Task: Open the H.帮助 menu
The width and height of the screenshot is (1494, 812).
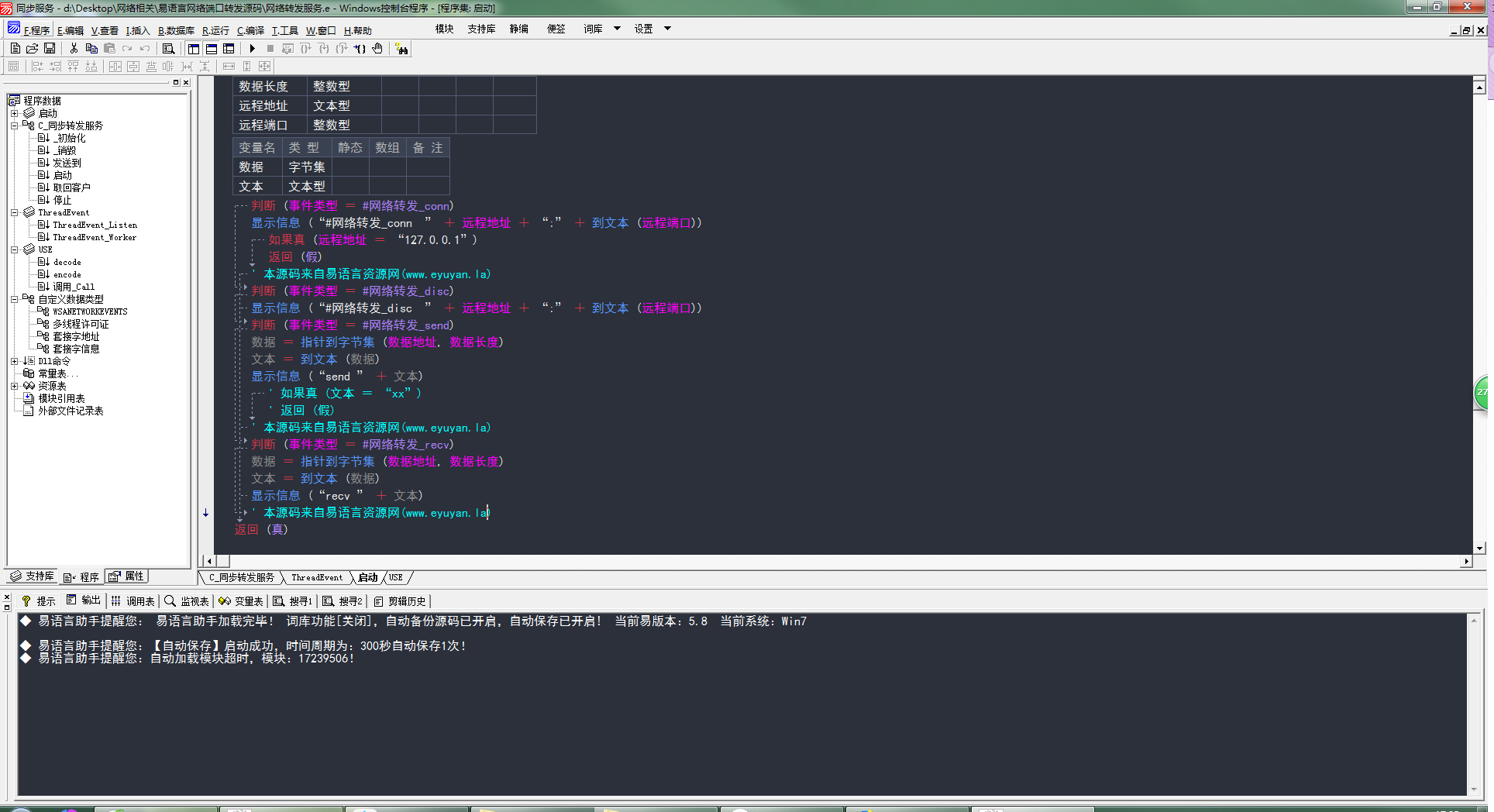Action: (x=358, y=31)
